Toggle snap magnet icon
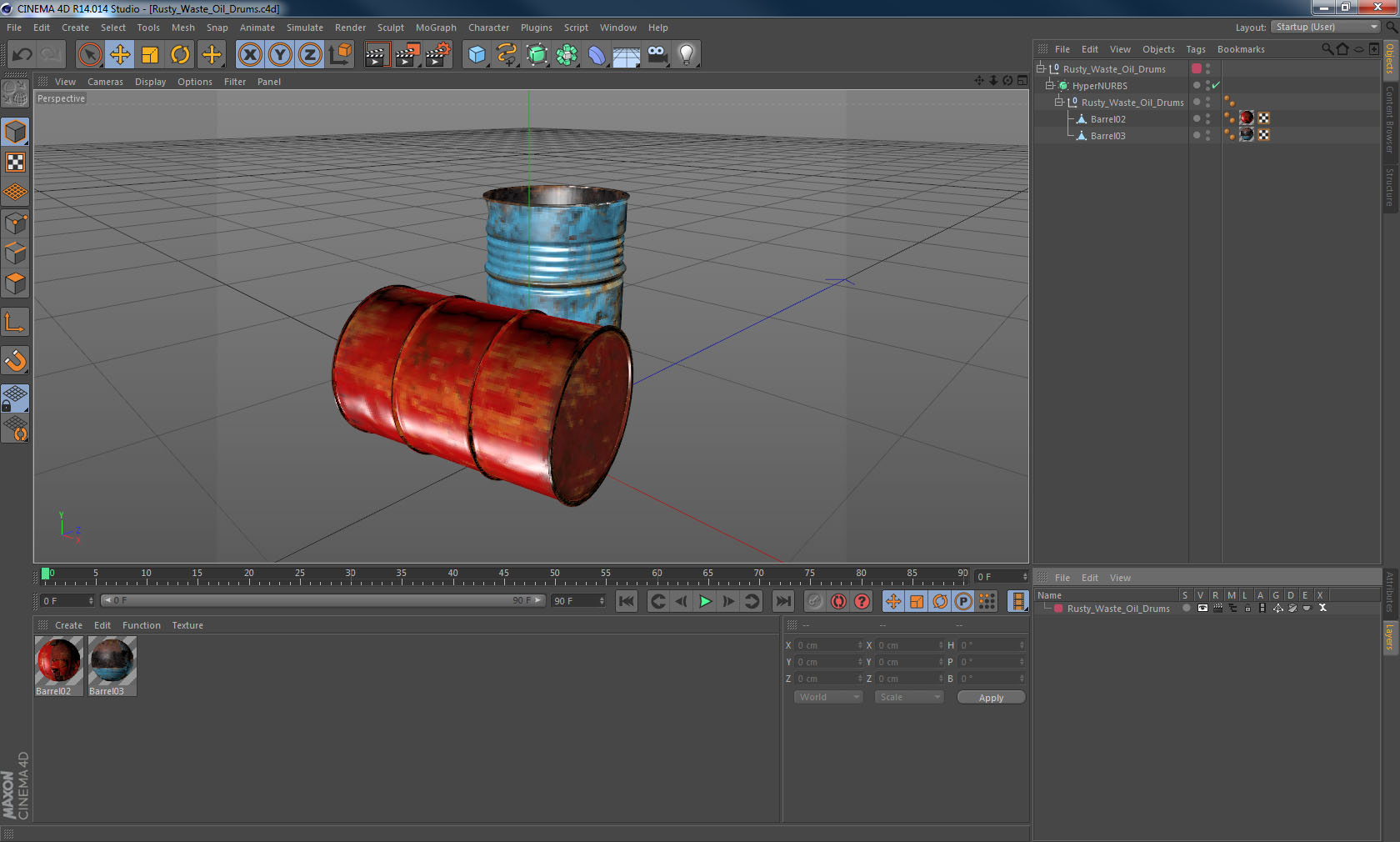The width and height of the screenshot is (1400, 842). [x=15, y=361]
